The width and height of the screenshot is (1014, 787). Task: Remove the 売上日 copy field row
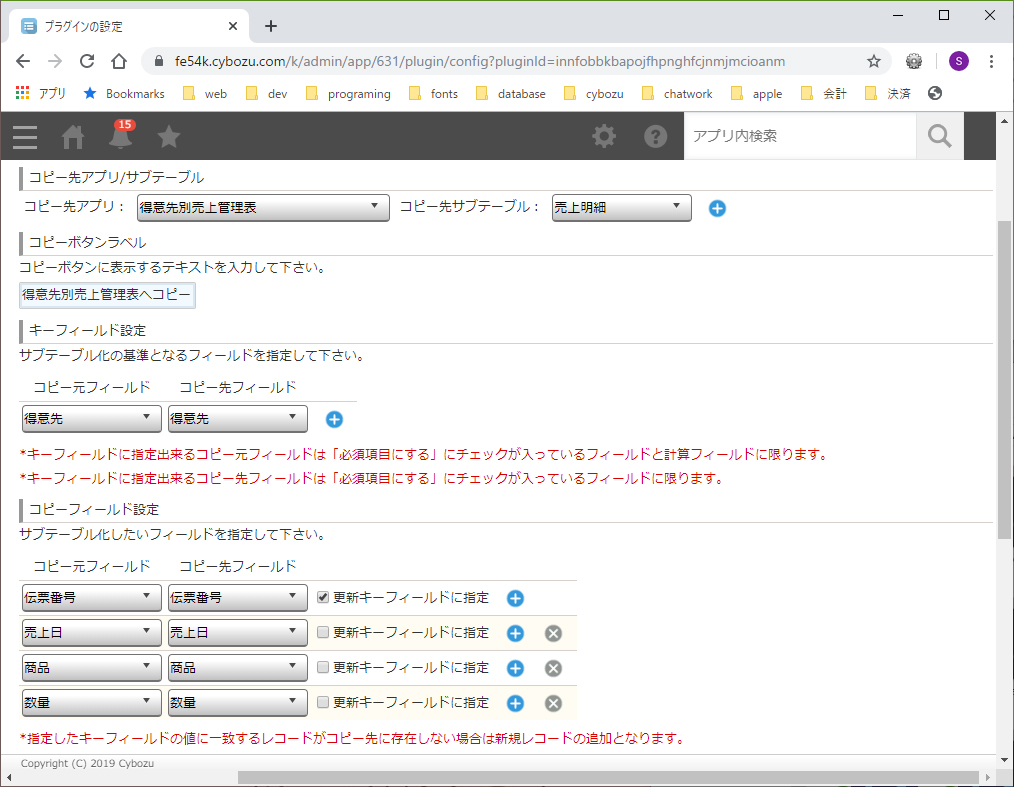click(554, 633)
